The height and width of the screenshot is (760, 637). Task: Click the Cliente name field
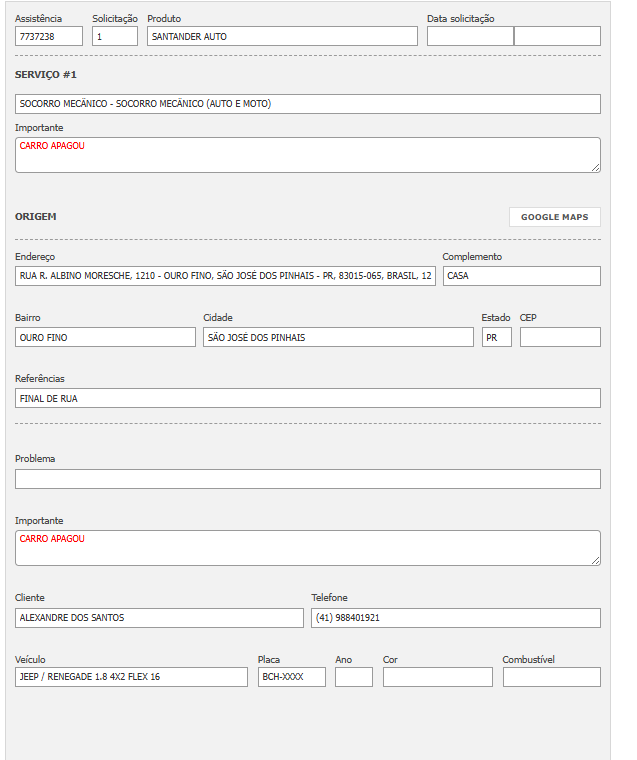click(158, 618)
